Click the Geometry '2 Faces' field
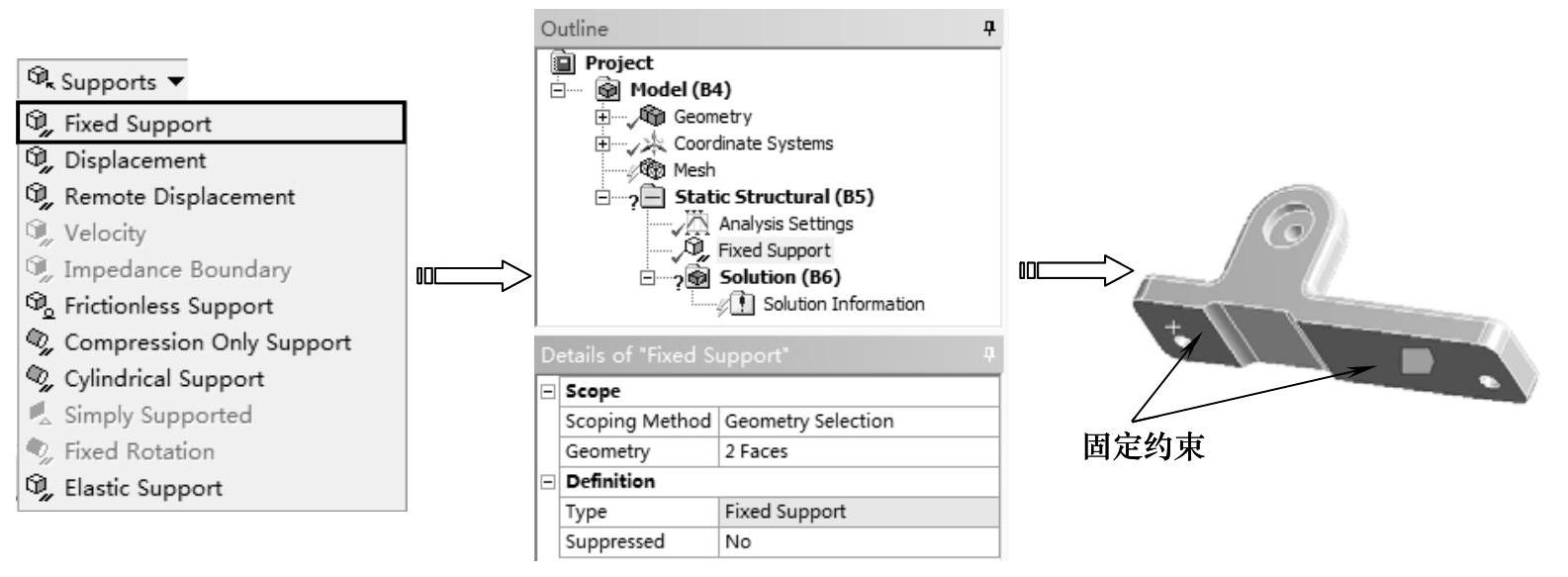This screenshot has height=577, width=1568. 859,451
